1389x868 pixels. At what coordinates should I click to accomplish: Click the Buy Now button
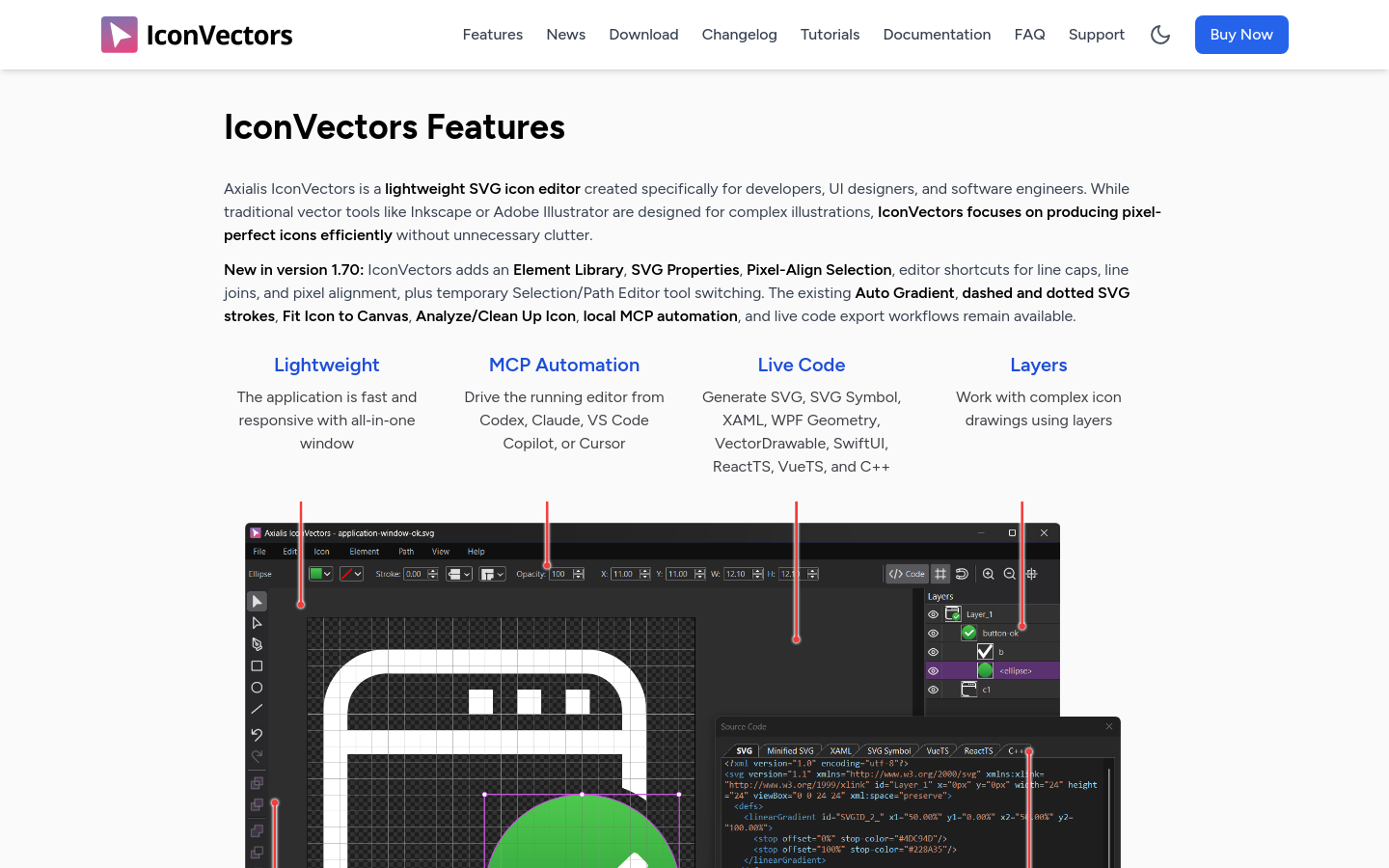pos(1241,35)
